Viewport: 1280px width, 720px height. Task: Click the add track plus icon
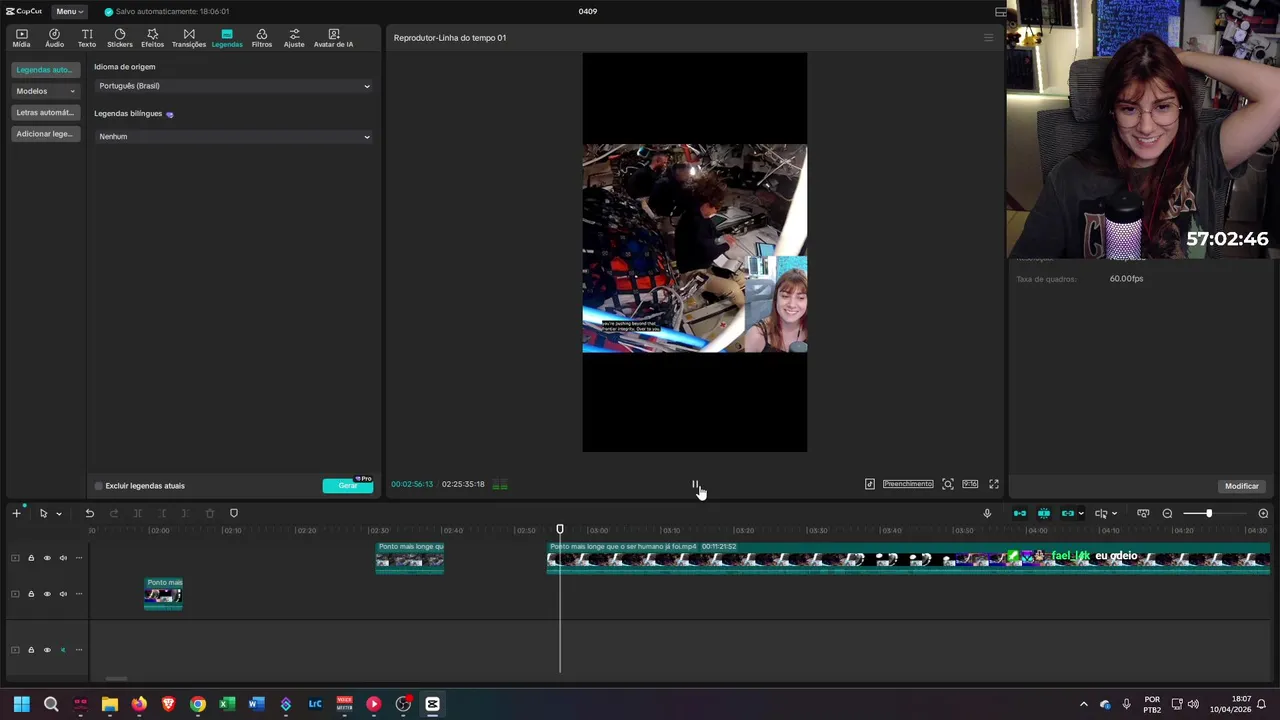pyautogui.click(x=16, y=513)
